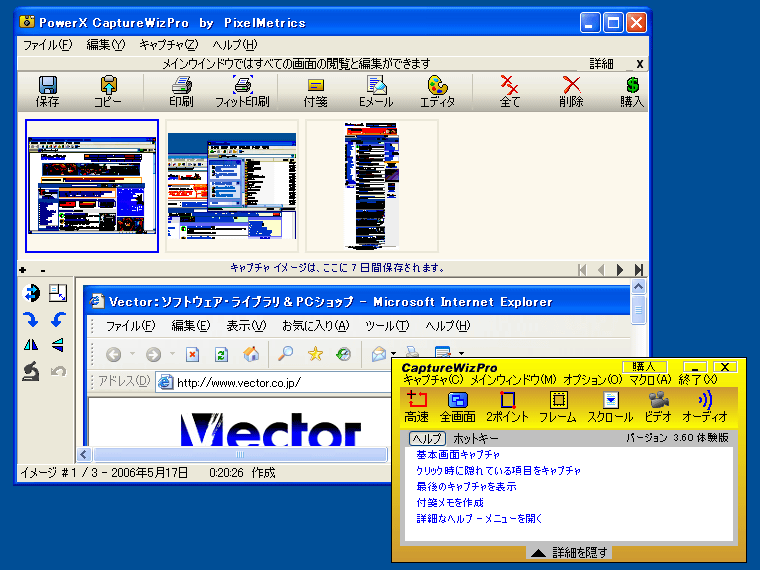Screen dimensions: 760x570
Task: Close the info bar with x
Action: coord(640,63)
